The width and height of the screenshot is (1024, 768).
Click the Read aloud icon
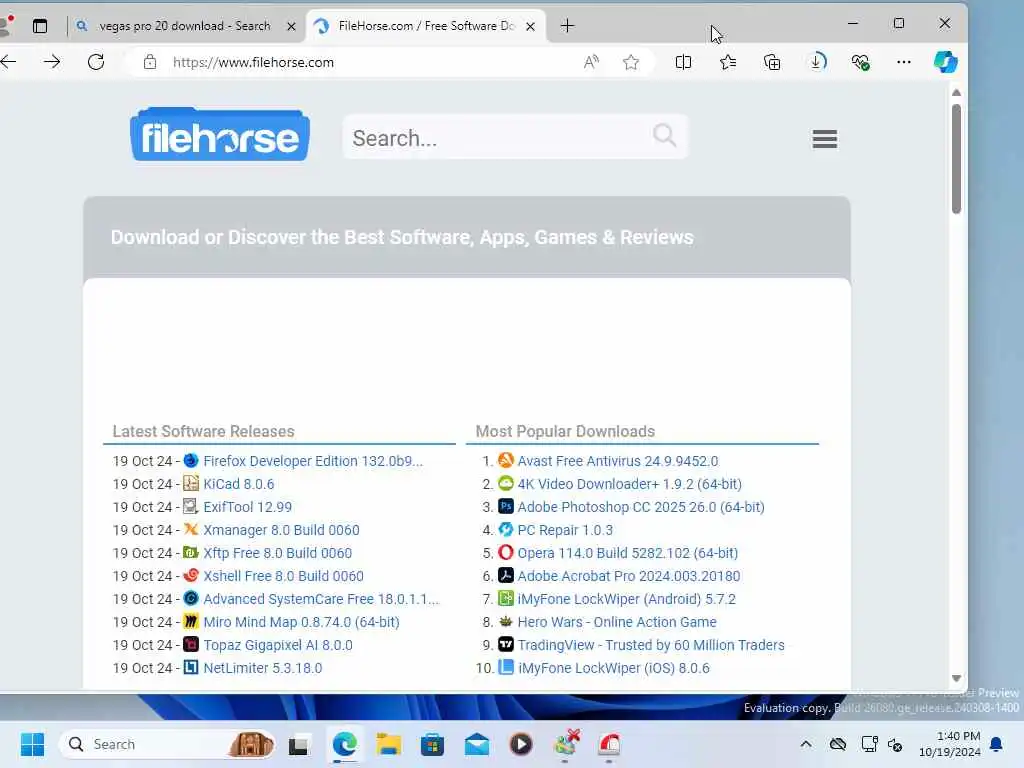click(591, 62)
